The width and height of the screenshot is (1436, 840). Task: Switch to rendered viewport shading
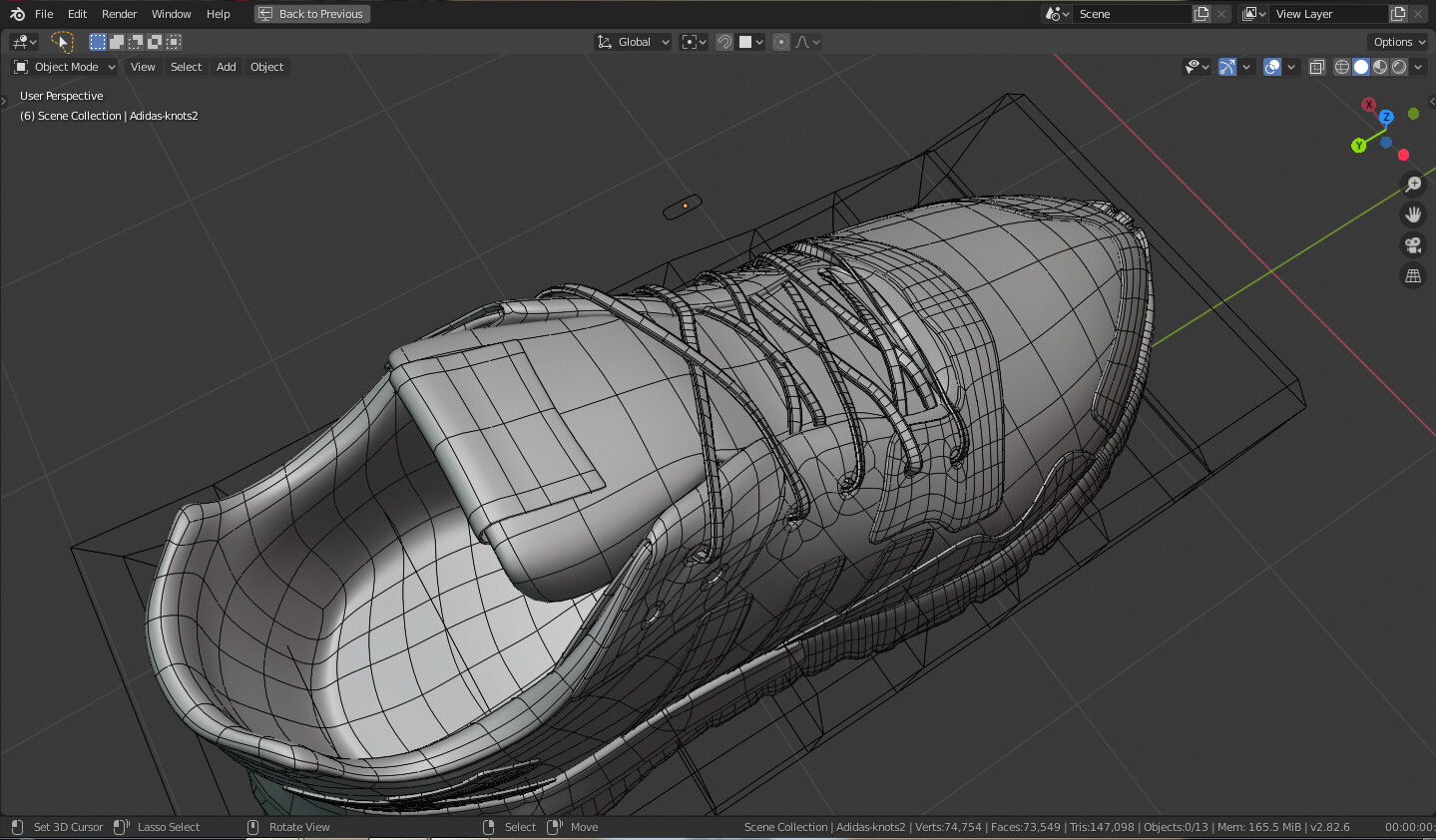1399,67
